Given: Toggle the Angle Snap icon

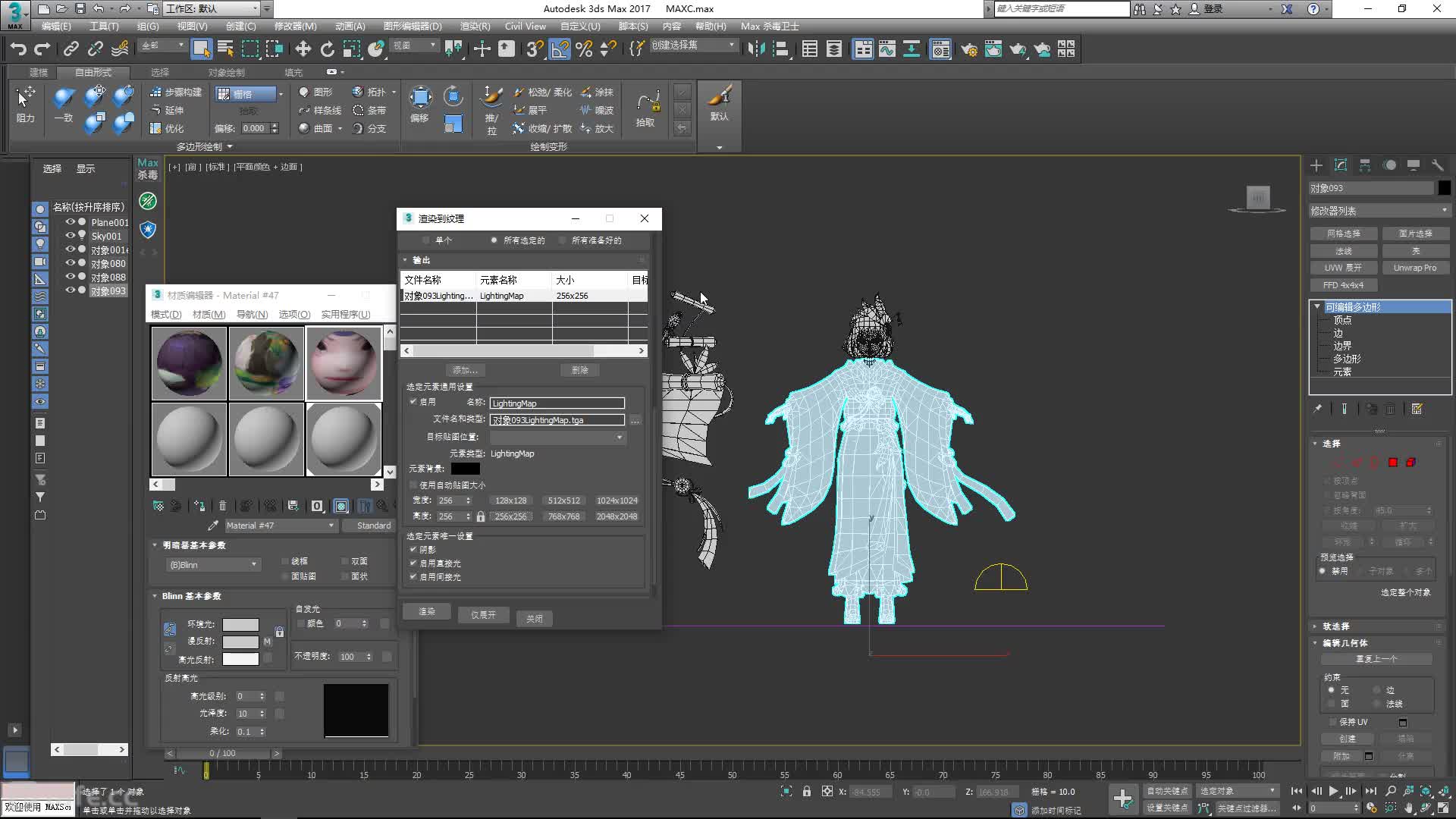Looking at the screenshot, I should coord(560,49).
